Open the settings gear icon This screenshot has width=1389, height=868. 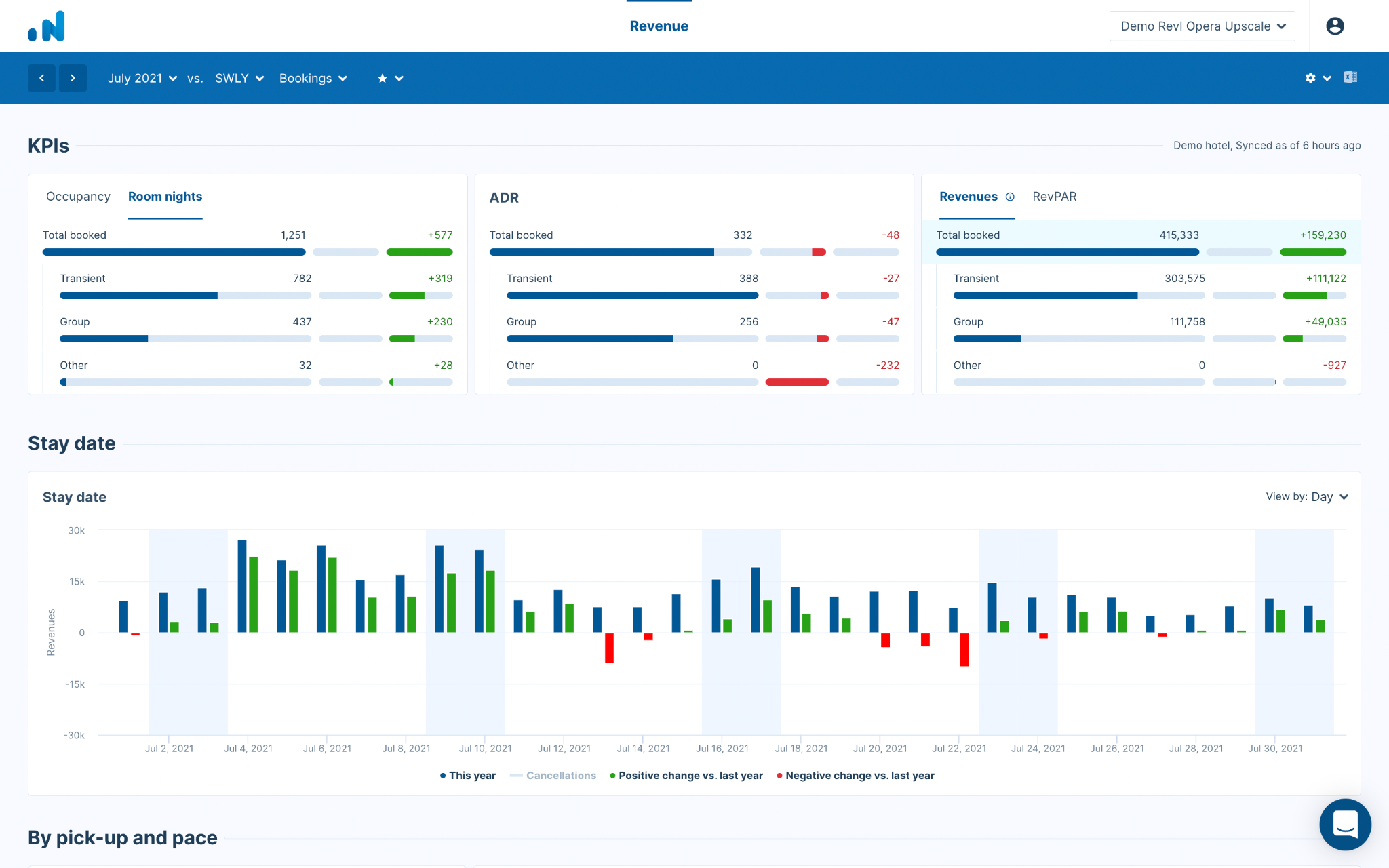click(x=1310, y=78)
